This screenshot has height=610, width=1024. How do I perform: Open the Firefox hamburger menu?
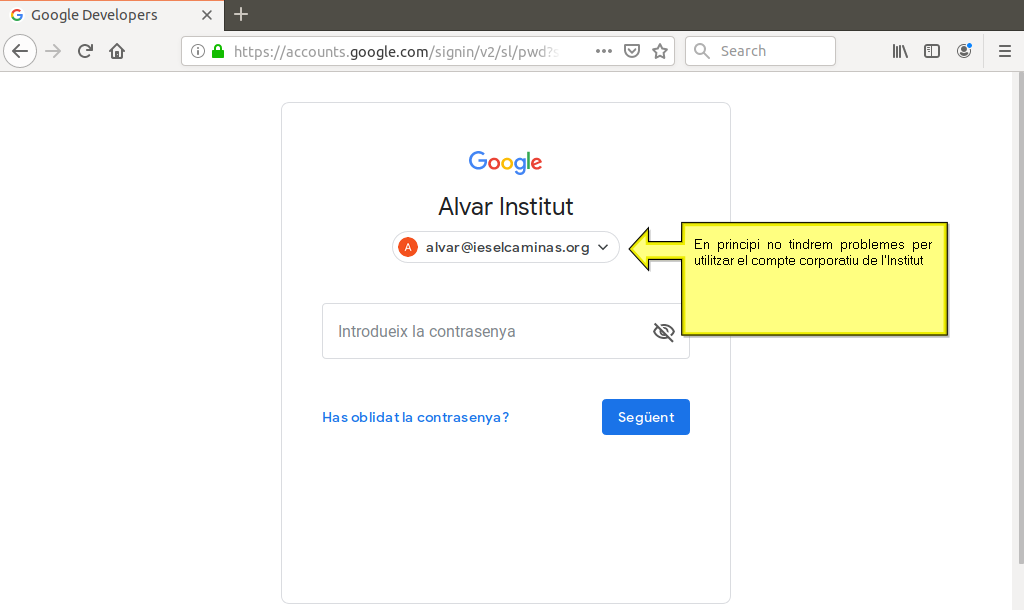pyautogui.click(x=1004, y=51)
